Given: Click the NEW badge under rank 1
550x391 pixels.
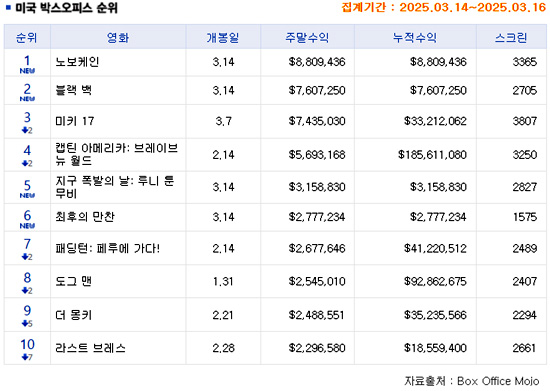Looking at the screenshot, I should pyautogui.click(x=27, y=71).
